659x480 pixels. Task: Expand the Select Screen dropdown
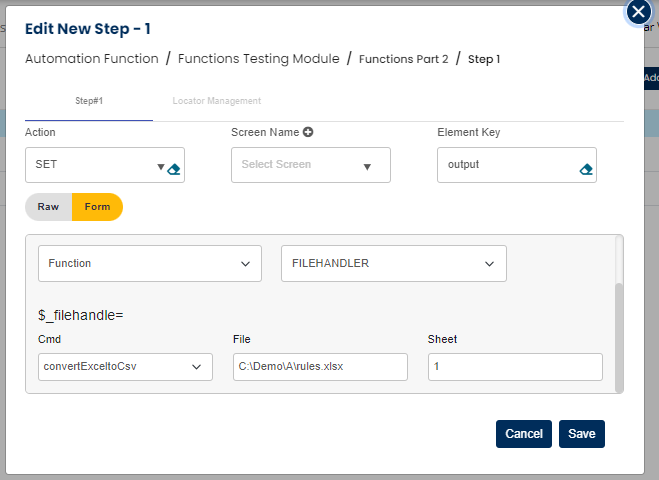pyautogui.click(x=366, y=166)
